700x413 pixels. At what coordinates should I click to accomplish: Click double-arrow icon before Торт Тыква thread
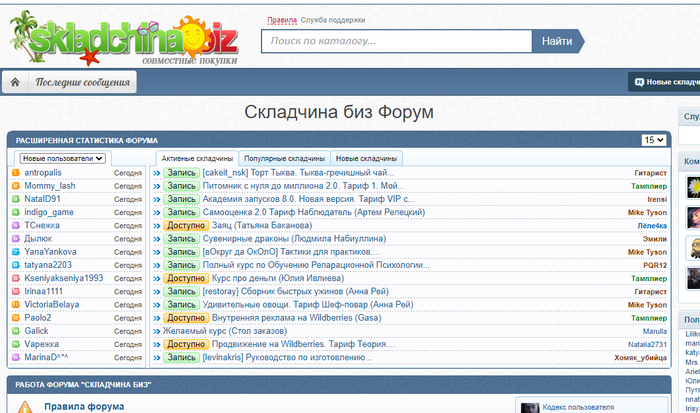coord(156,173)
